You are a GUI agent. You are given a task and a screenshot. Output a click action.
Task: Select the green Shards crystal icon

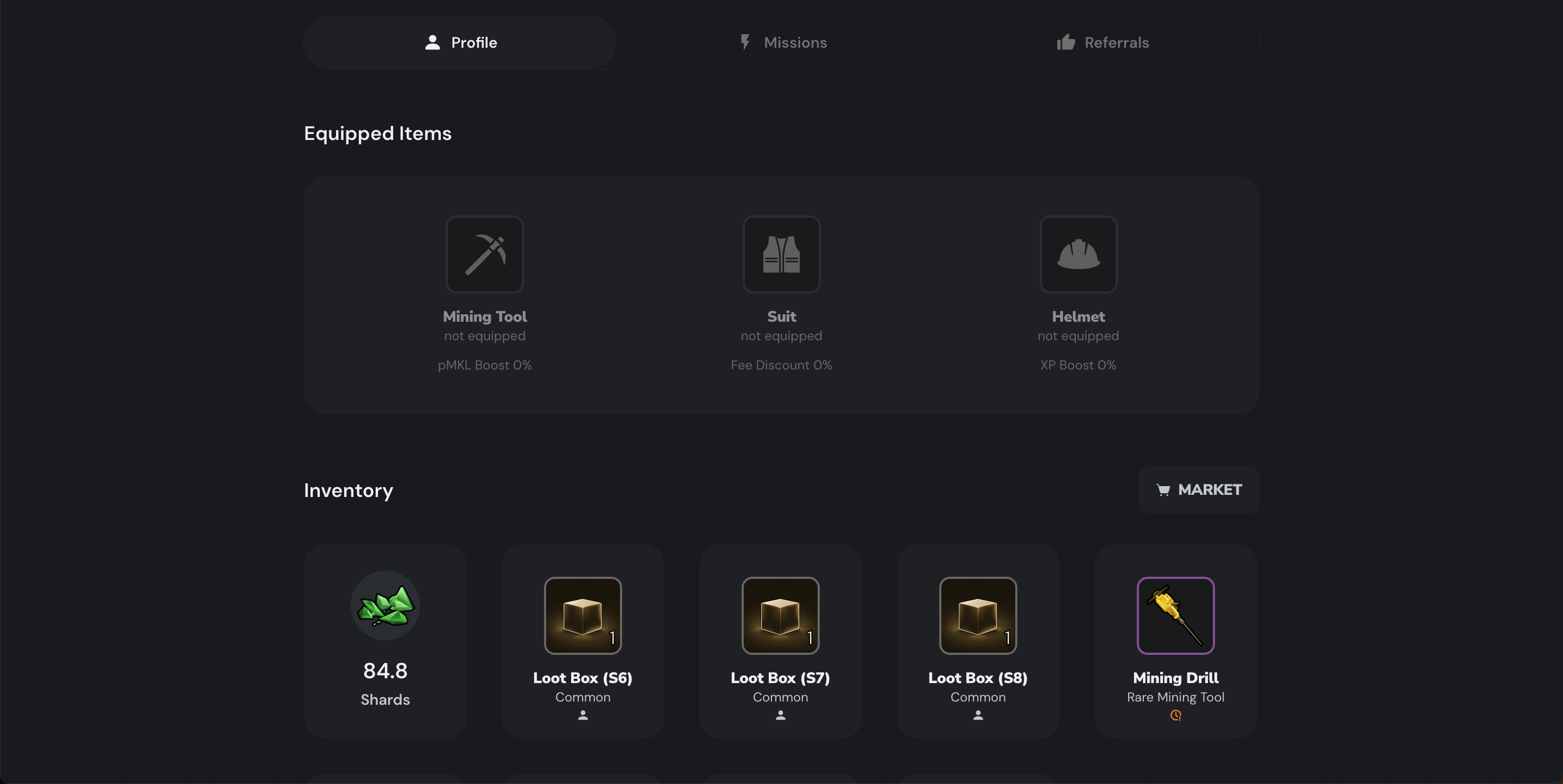[x=385, y=605]
